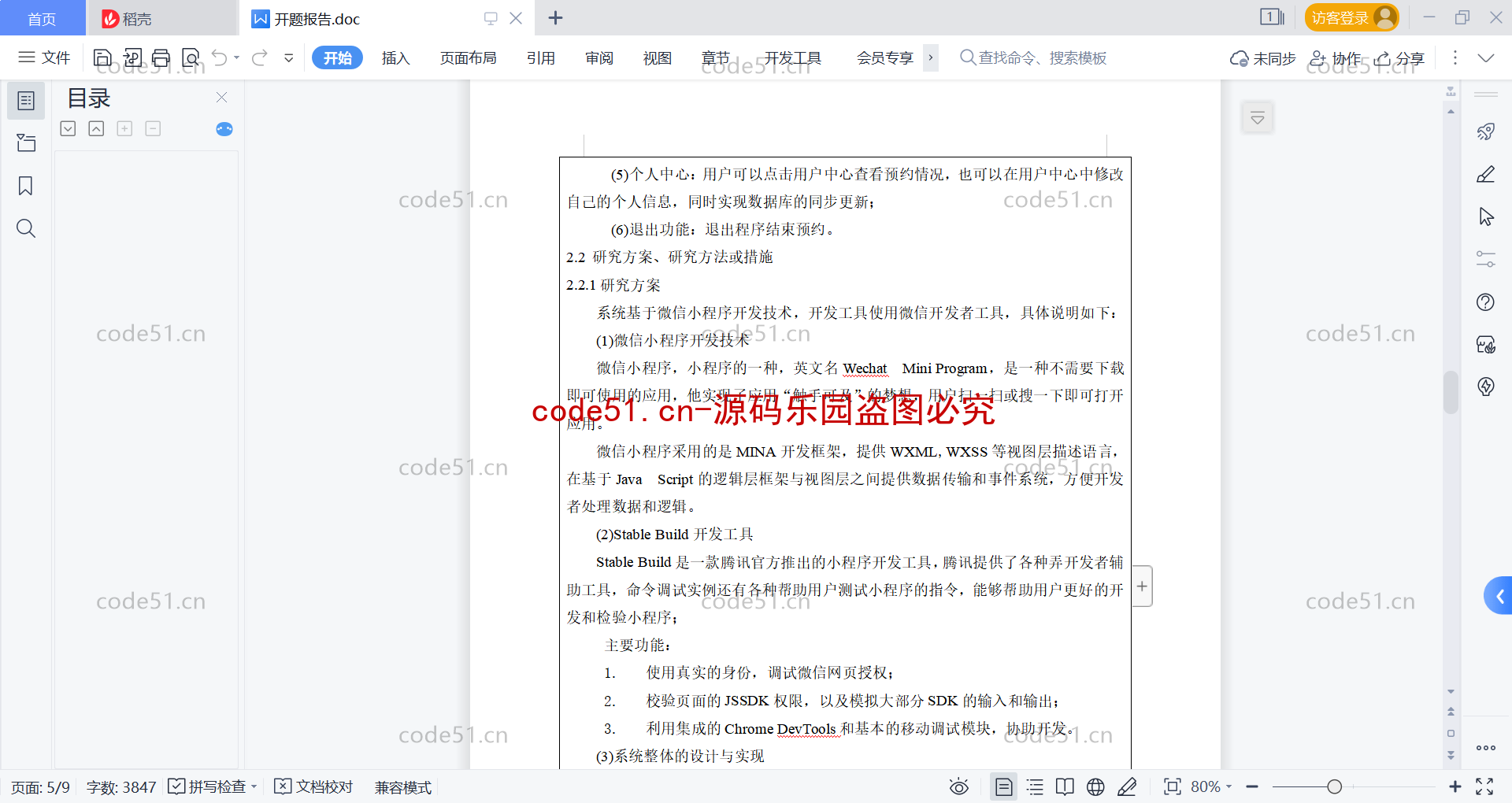1512x803 pixels.
Task: Click the zoom slider handle
Action: (1334, 786)
